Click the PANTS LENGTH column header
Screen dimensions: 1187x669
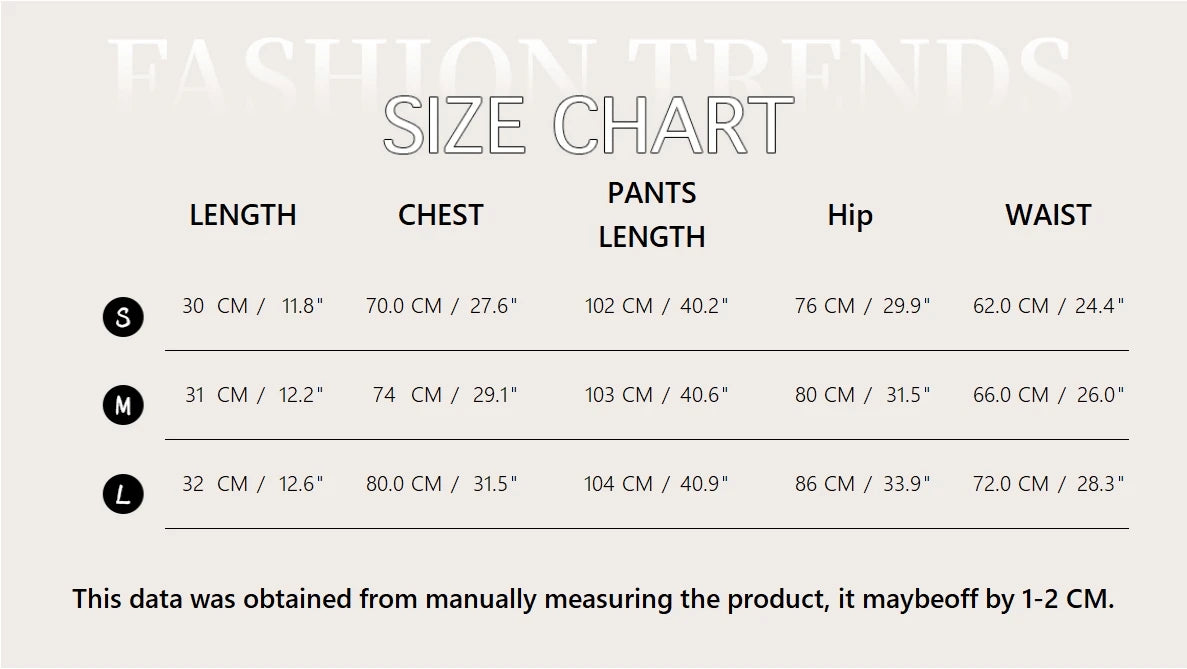652,215
